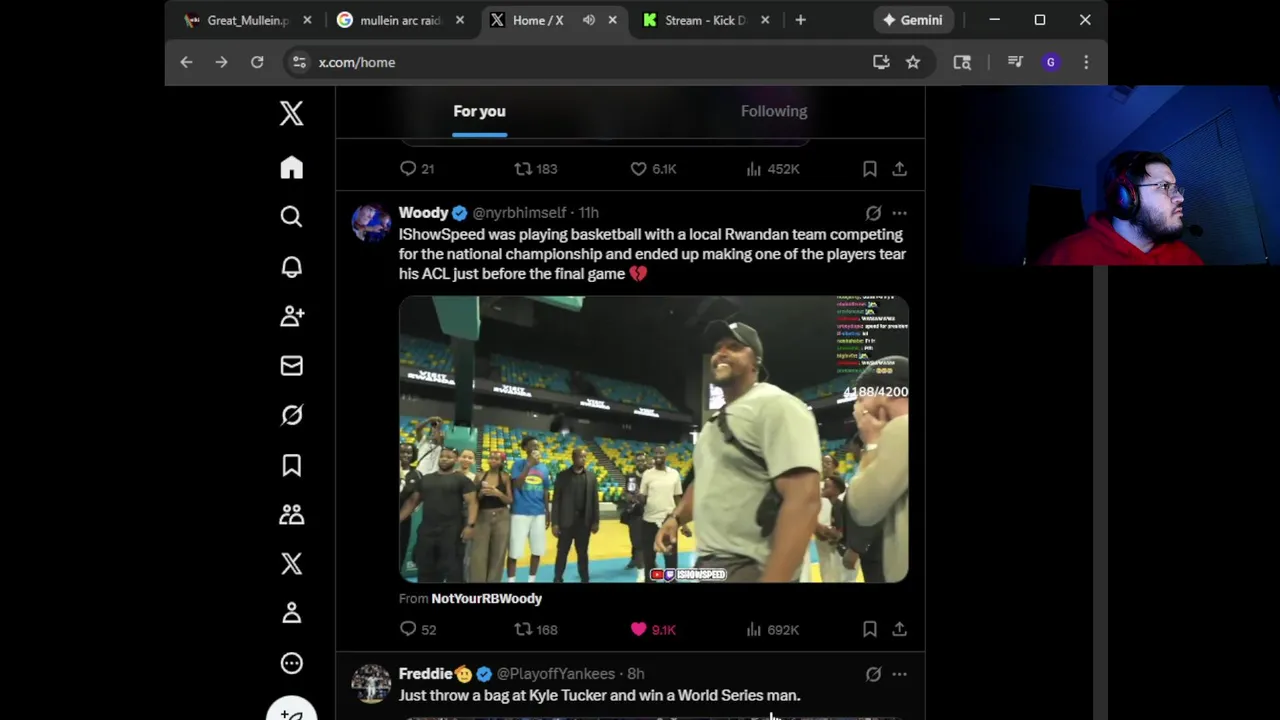
Task: Switch to the For you tab
Action: click(479, 111)
